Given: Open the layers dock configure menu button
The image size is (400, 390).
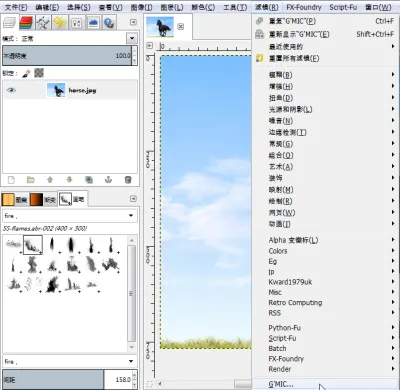Looking at the screenshot, I should click(x=133, y=22).
